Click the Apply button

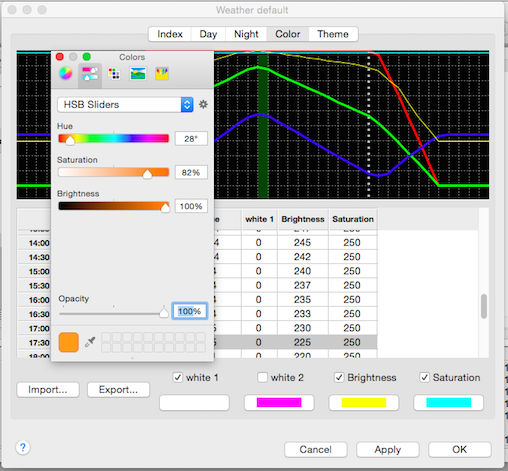click(388, 450)
